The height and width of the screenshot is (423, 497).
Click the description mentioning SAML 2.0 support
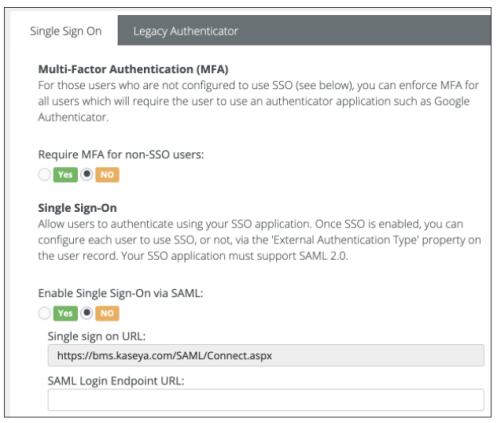[259, 240]
